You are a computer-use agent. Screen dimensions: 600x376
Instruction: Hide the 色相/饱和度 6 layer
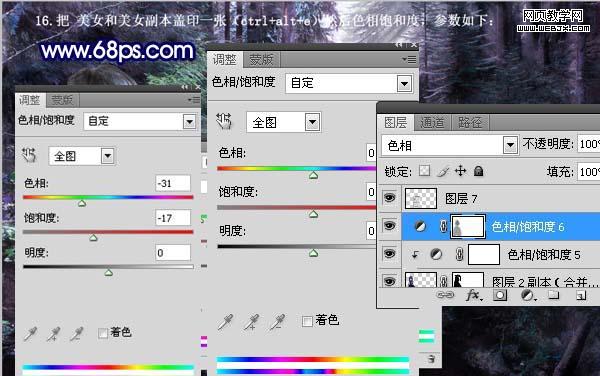coord(390,226)
